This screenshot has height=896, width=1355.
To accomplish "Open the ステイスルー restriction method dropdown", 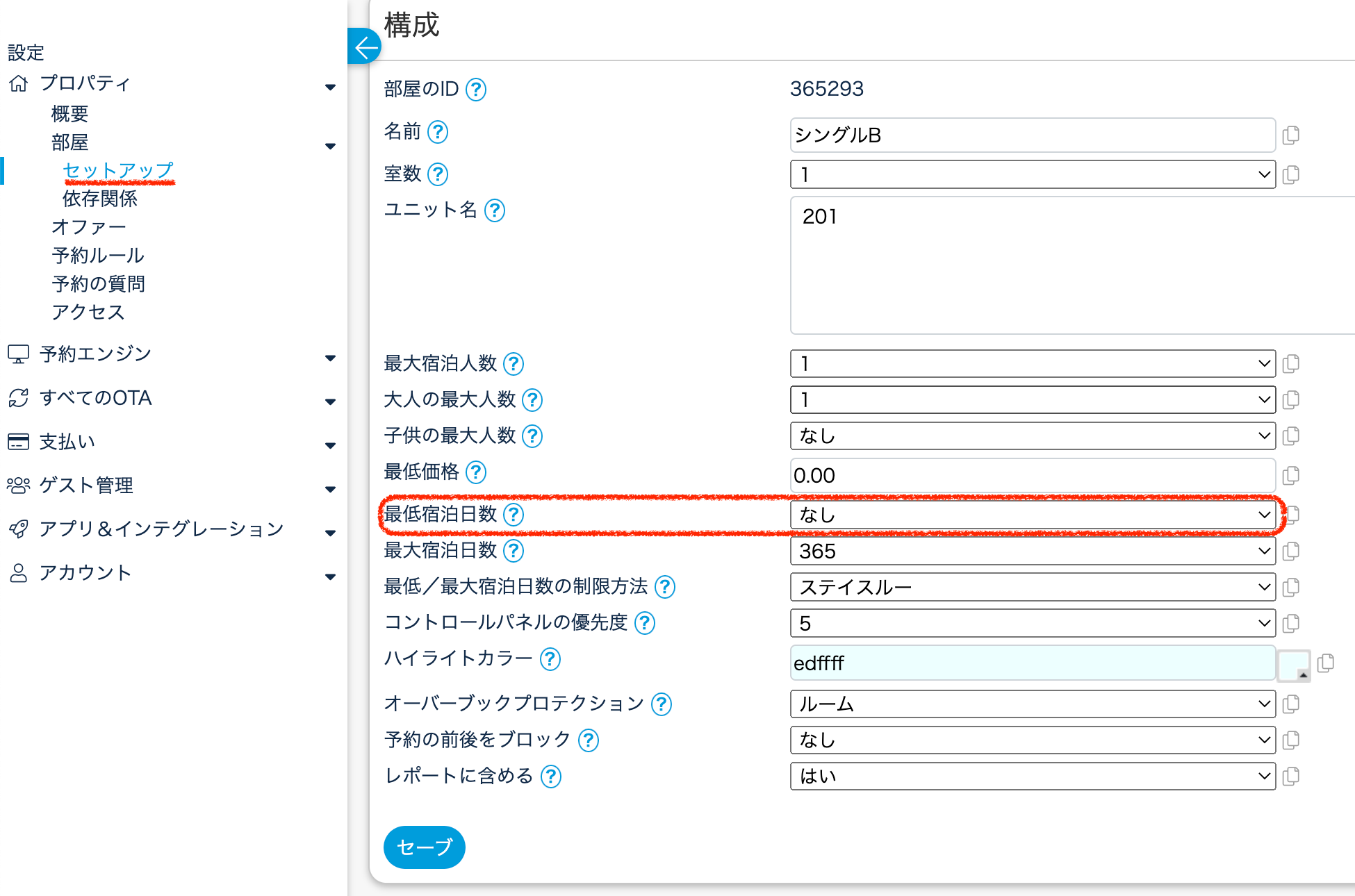I will click(1032, 588).
